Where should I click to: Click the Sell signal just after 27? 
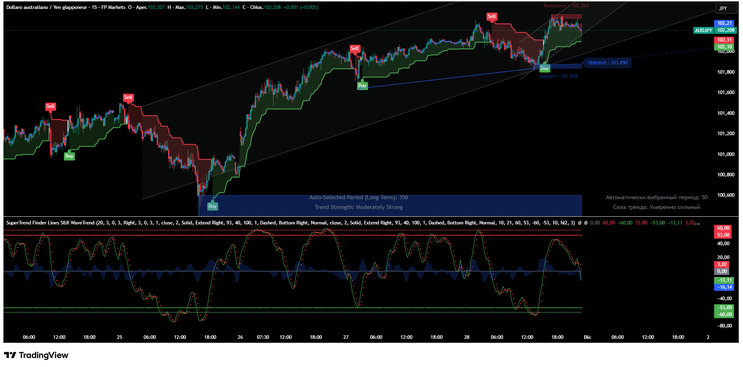coord(354,48)
